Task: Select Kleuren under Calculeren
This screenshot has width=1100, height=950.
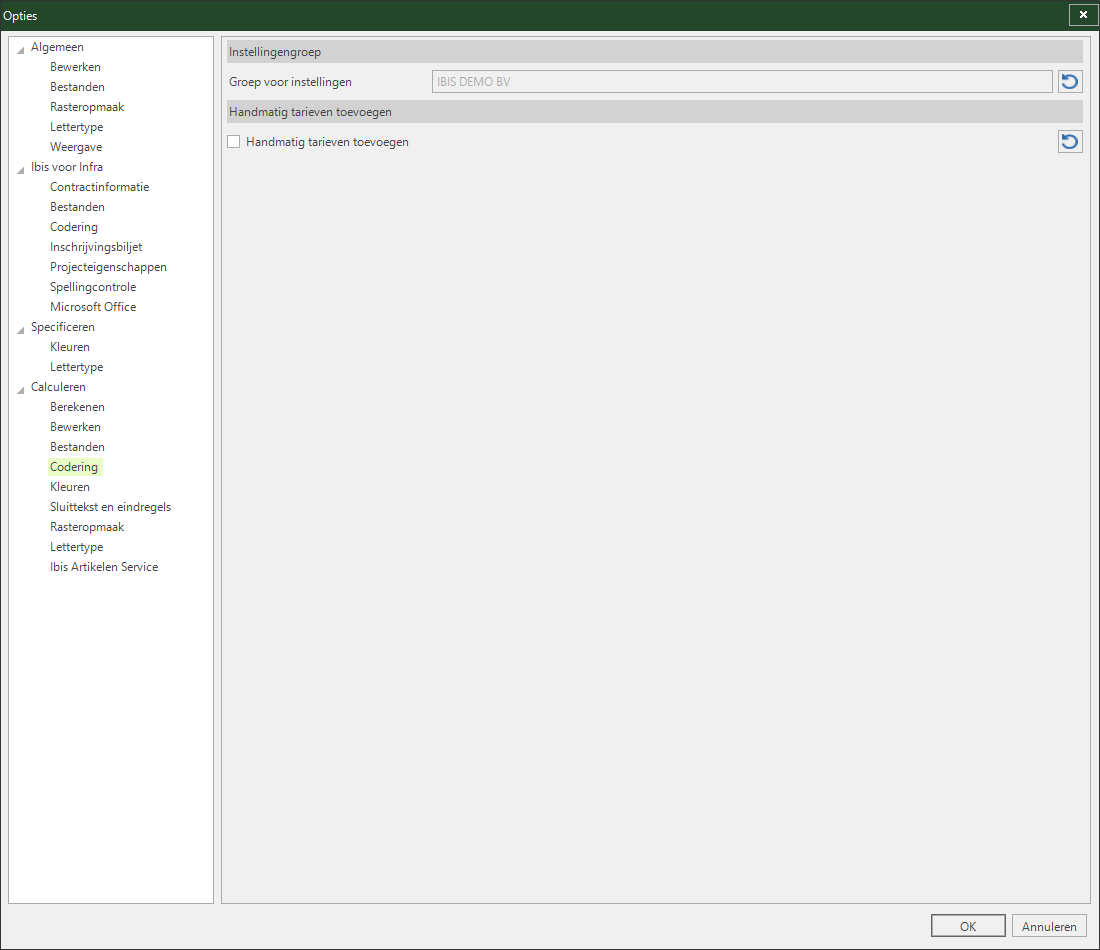Action: coord(69,487)
